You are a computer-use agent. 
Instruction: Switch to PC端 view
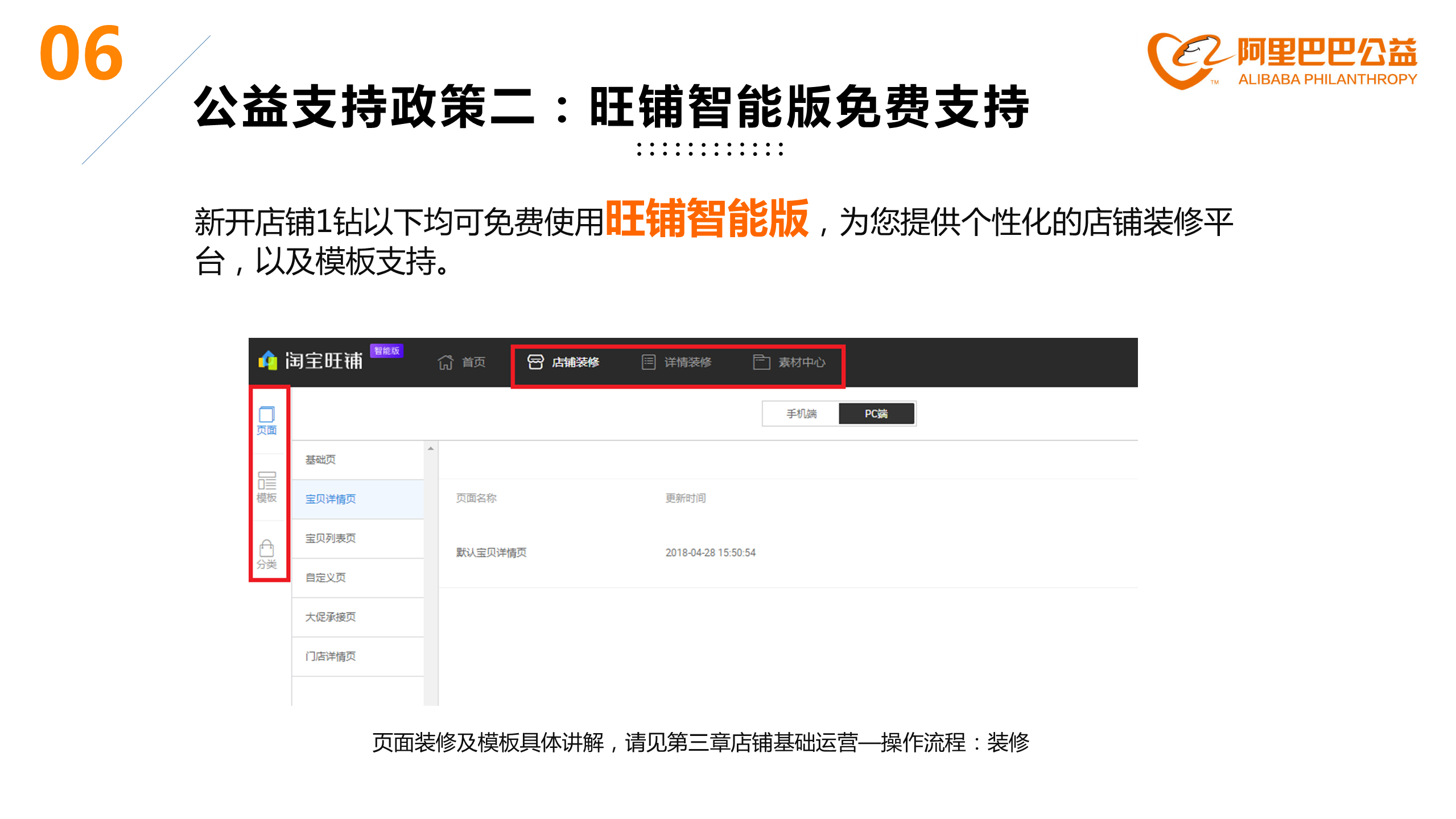876,413
